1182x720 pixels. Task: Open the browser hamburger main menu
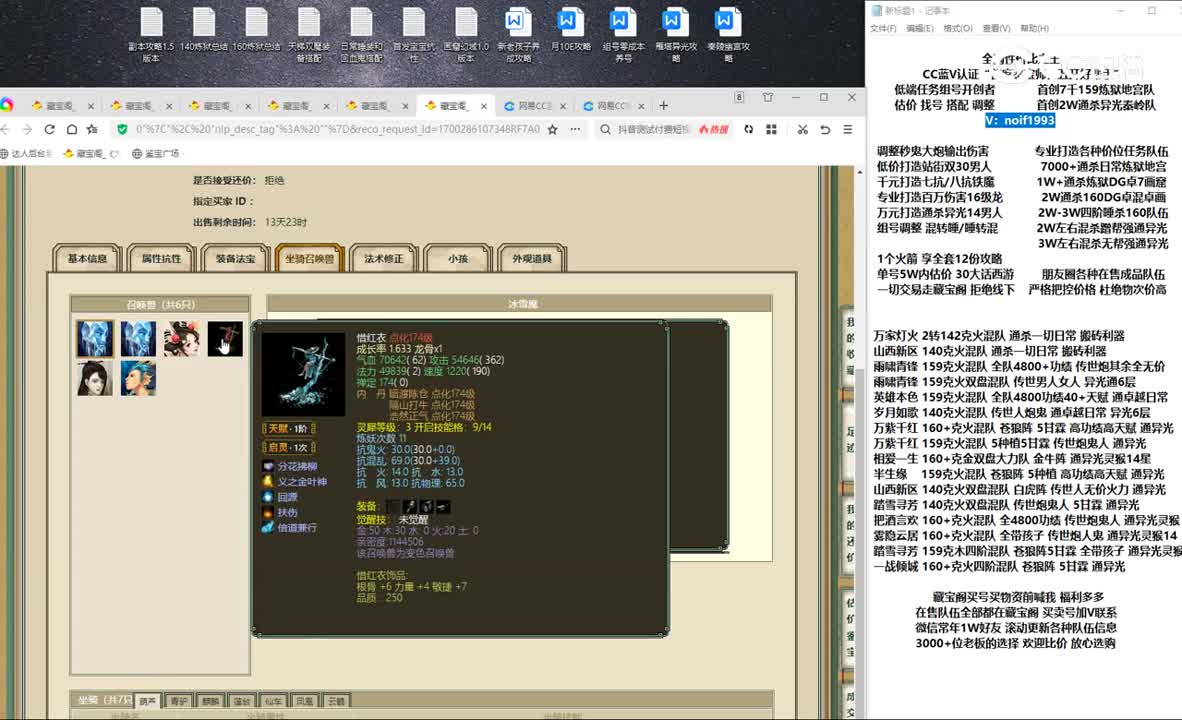(848, 130)
